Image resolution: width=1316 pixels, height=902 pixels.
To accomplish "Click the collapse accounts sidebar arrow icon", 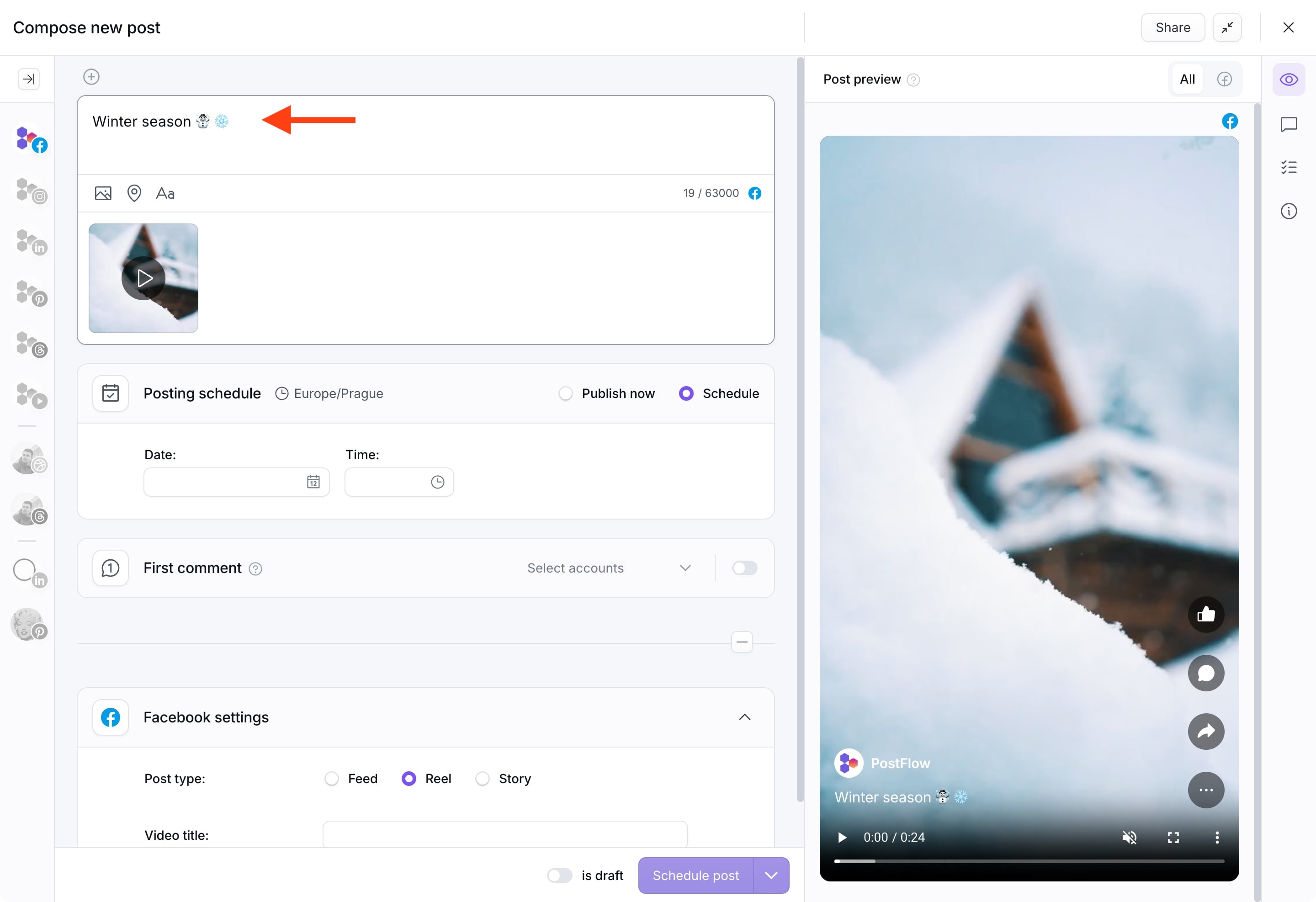I will [29, 79].
